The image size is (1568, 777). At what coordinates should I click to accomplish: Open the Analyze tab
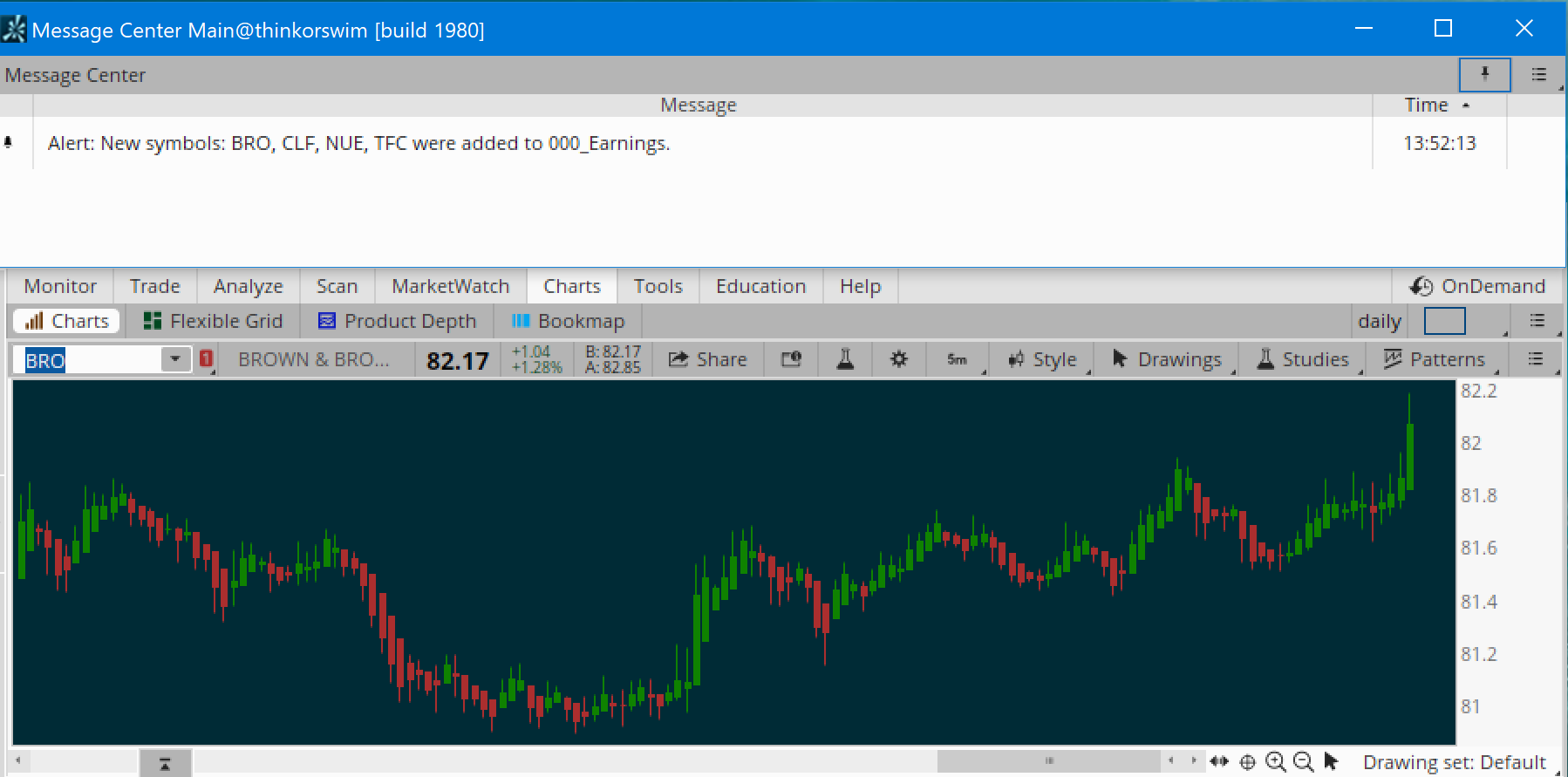pos(248,286)
